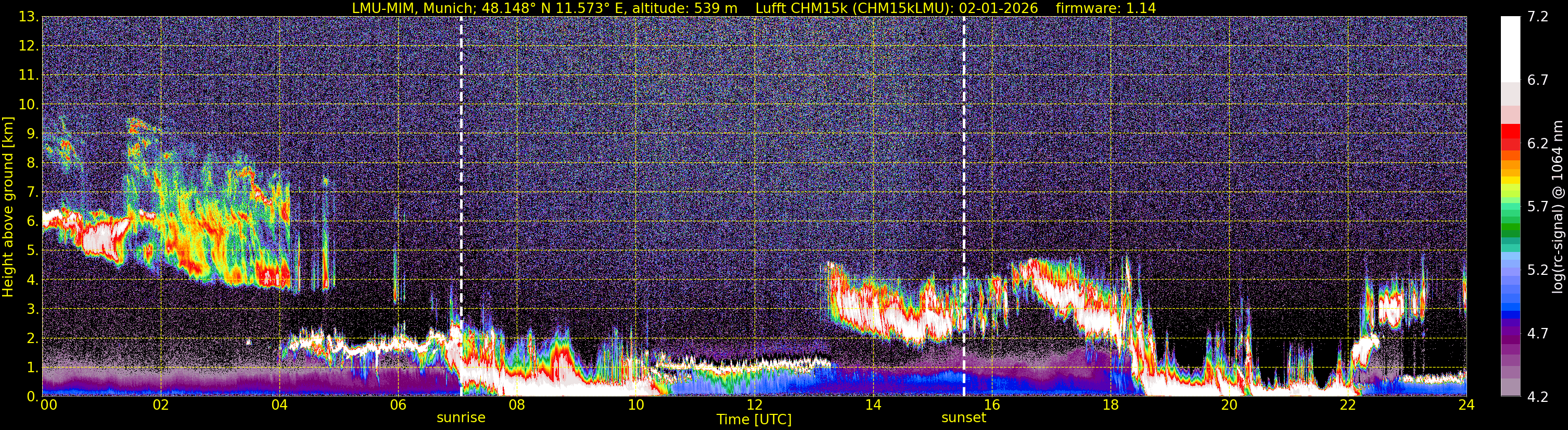Click the date "02-01-2026" in the title
Viewport: 1568px width, 430px height.
click(x=999, y=8)
